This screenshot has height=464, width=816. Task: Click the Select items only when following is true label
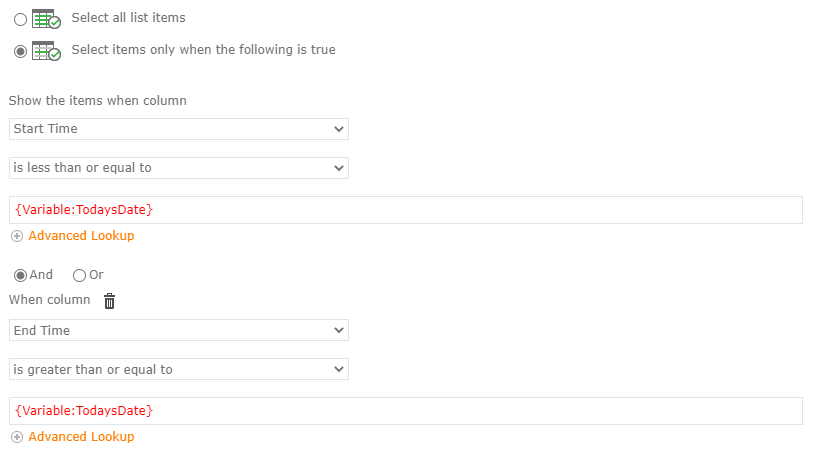click(x=203, y=49)
